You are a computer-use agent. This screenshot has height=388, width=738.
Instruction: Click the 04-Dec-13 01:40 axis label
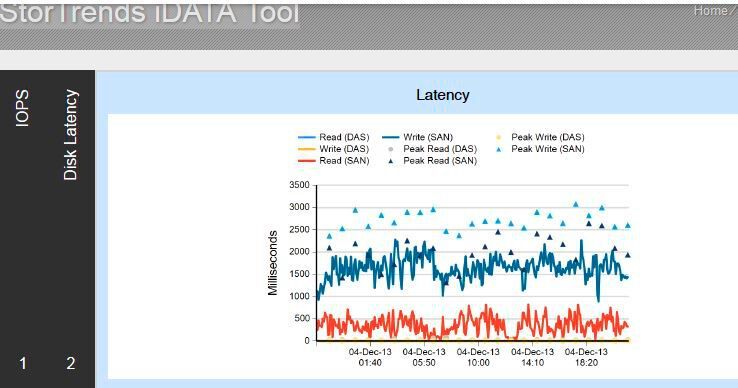click(x=370, y=357)
